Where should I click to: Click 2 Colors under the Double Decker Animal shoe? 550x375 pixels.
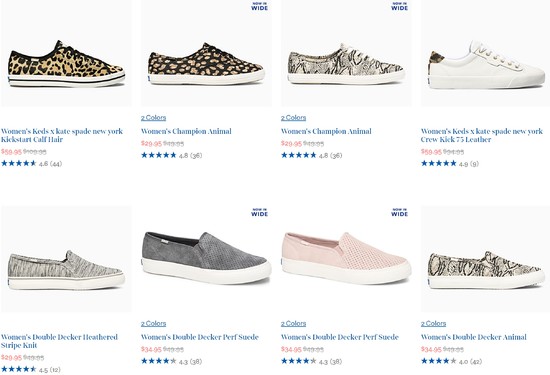coord(434,324)
